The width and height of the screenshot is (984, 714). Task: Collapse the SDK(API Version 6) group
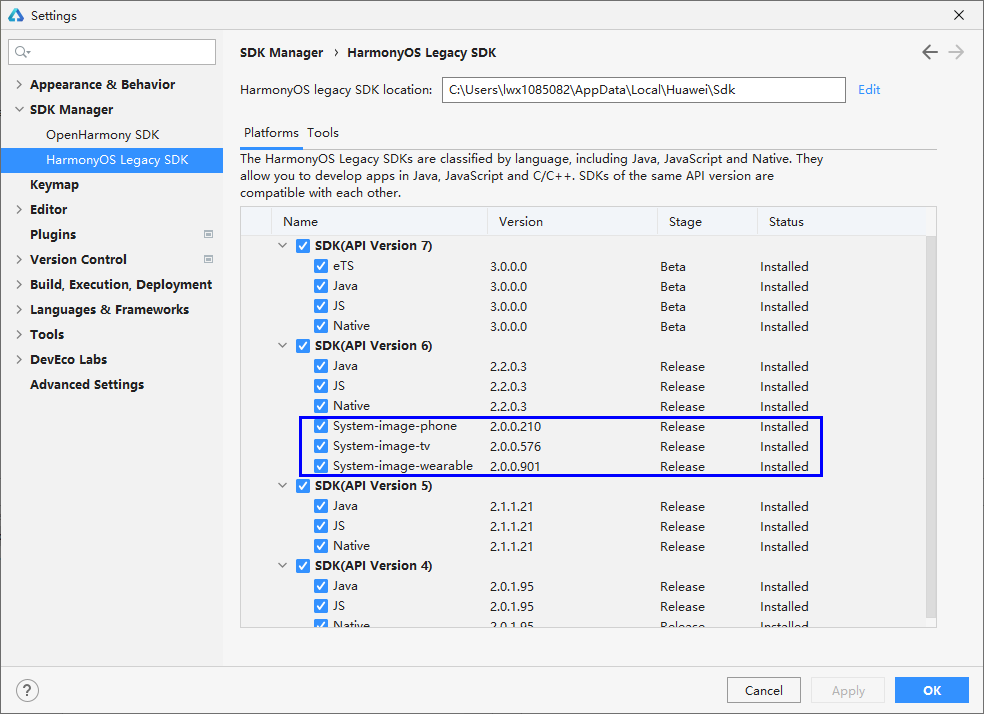(x=283, y=346)
